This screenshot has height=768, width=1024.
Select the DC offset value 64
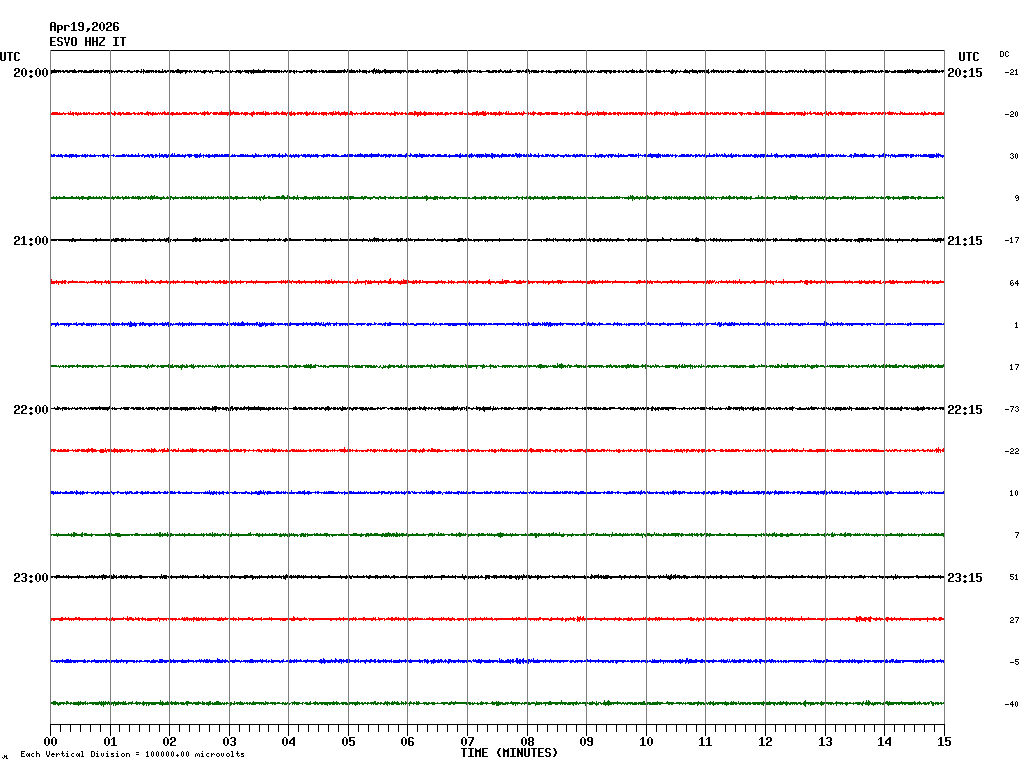pyautogui.click(x=1014, y=283)
